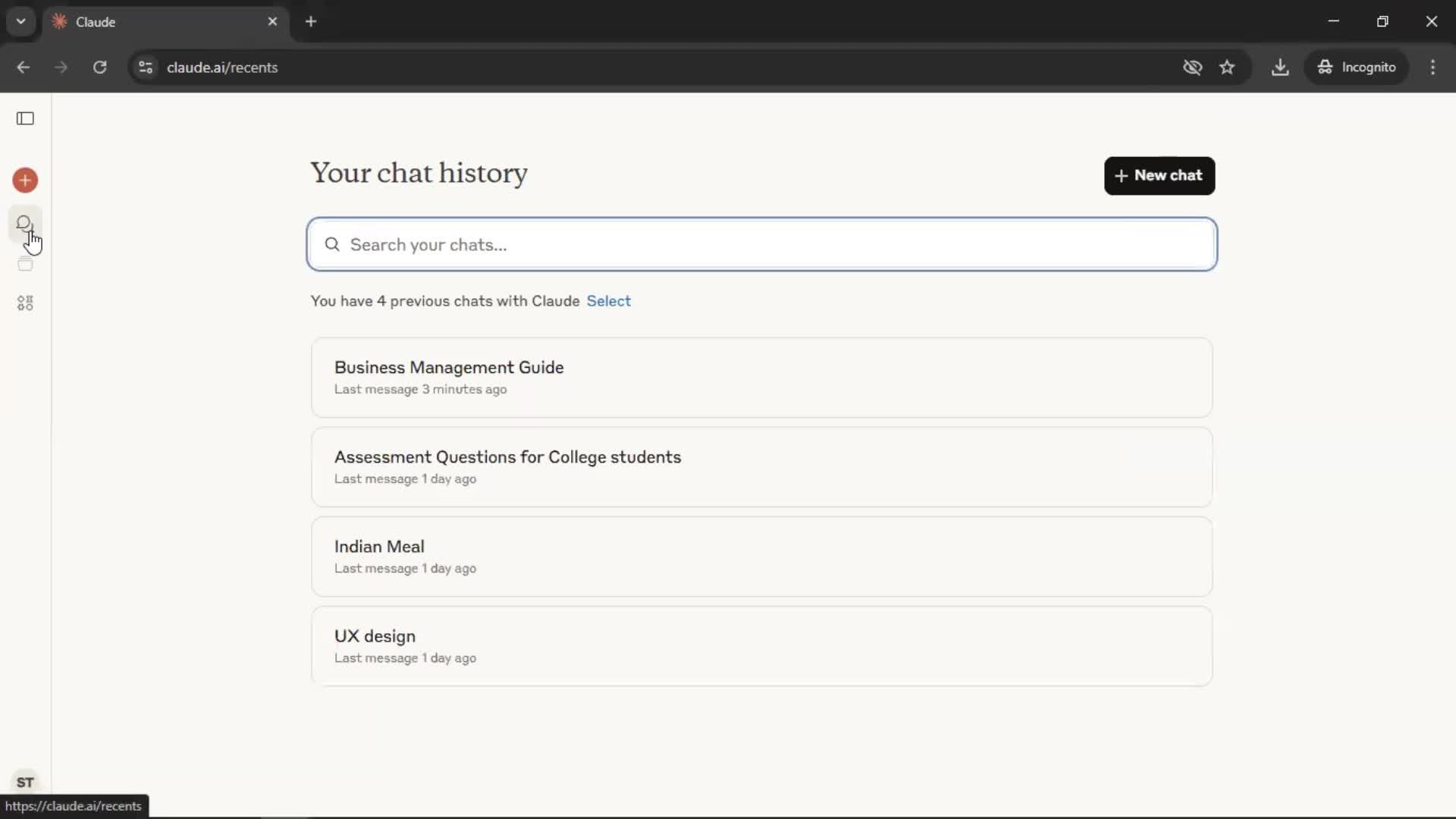Toggle the Claude sidebar panel icon
The image size is (1456, 819).
(25, 118)
